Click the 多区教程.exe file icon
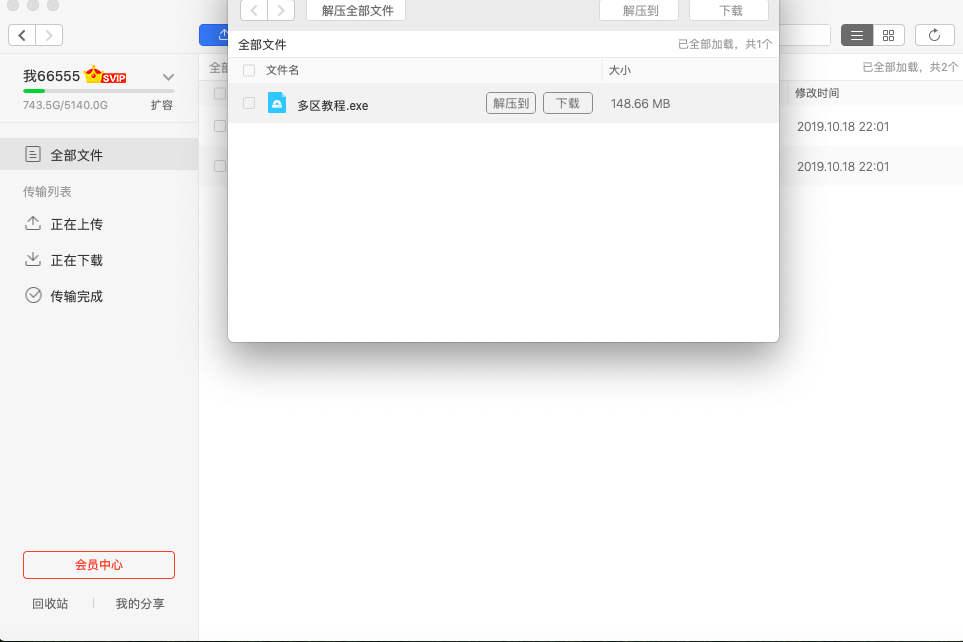The height and width of the screenshot is (642, 963). click(277, 103)
